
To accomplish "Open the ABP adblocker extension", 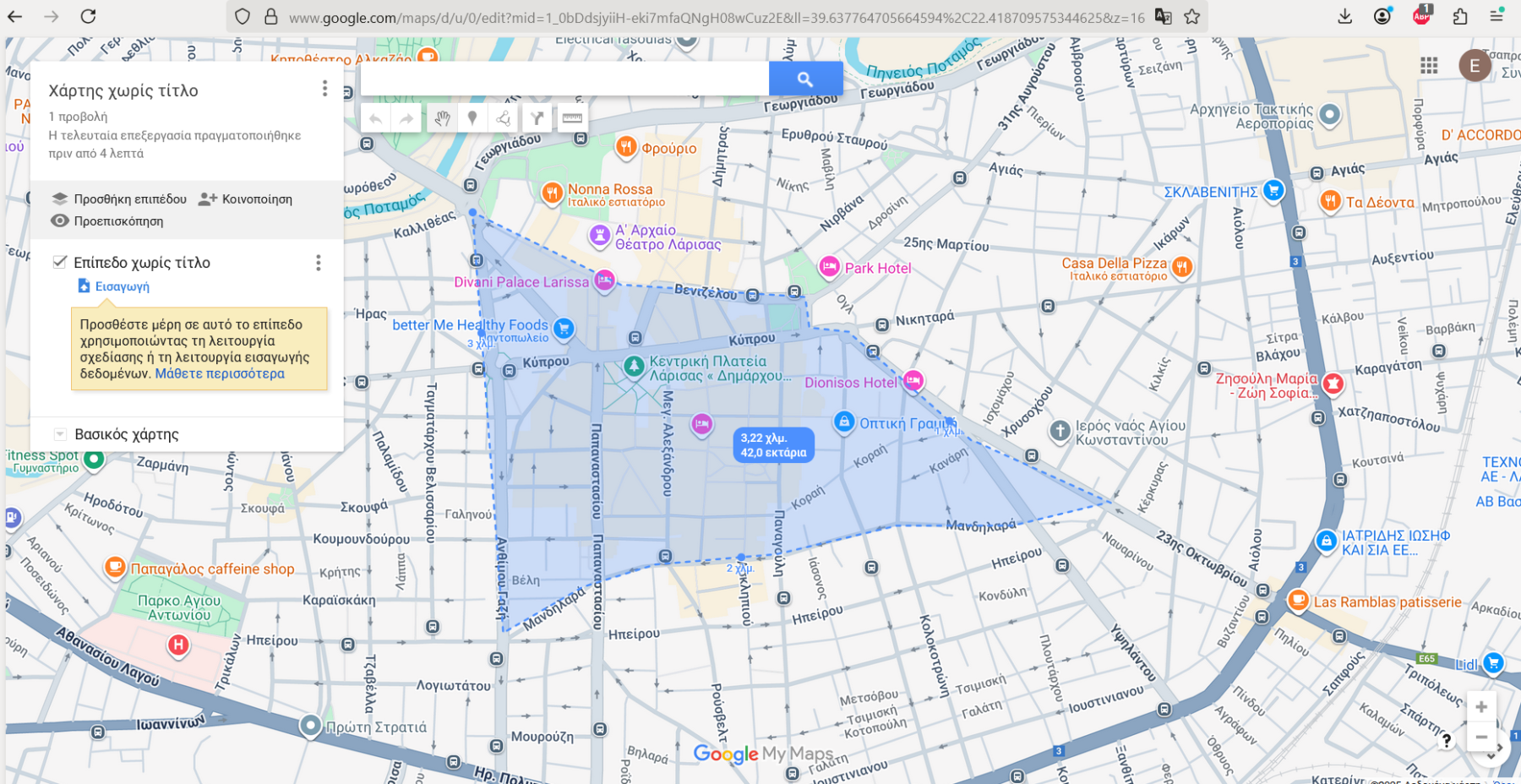I will (x=1422, y=15).
